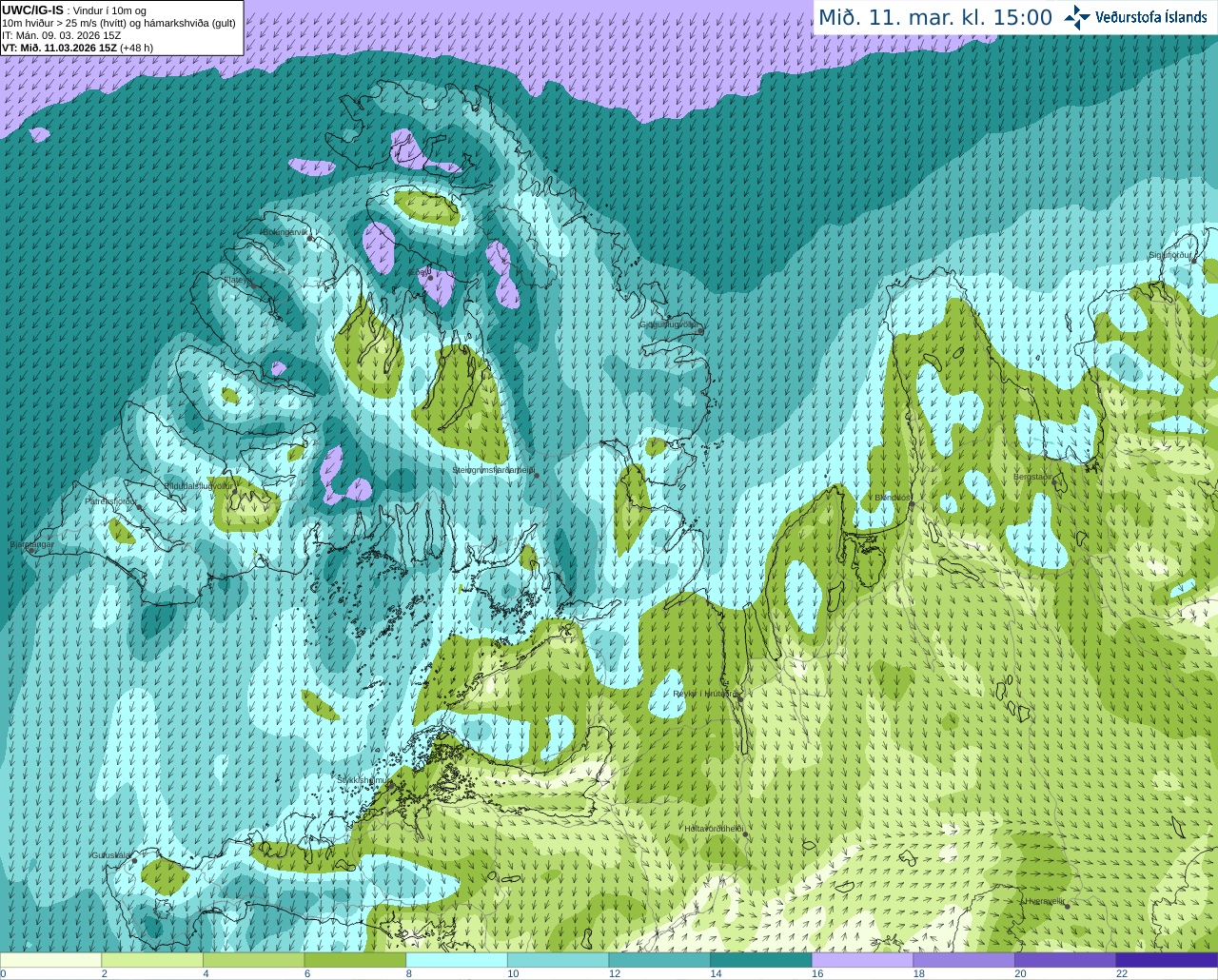The height and width of the screenshot is (980, 1218).
Task: Select the 20–22 m/s violet legend swatch
Action: (1066, 960)
